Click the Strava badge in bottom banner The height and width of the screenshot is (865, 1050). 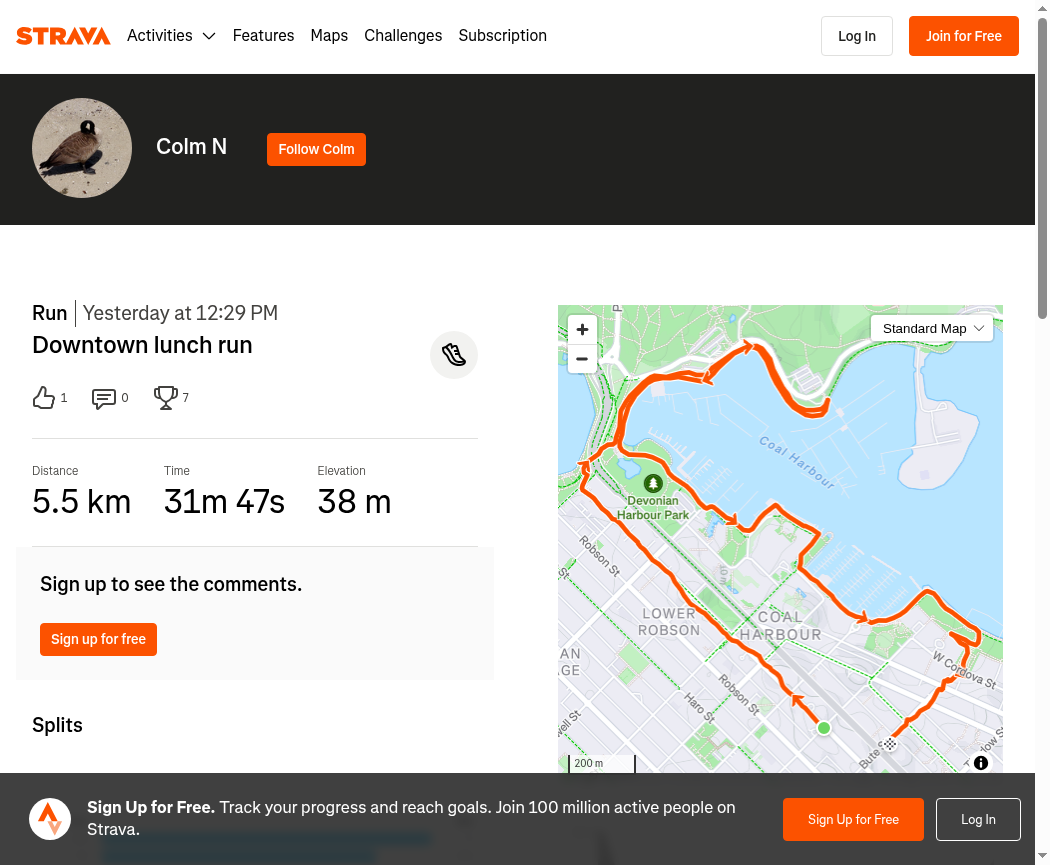click(x=50, y=819)
